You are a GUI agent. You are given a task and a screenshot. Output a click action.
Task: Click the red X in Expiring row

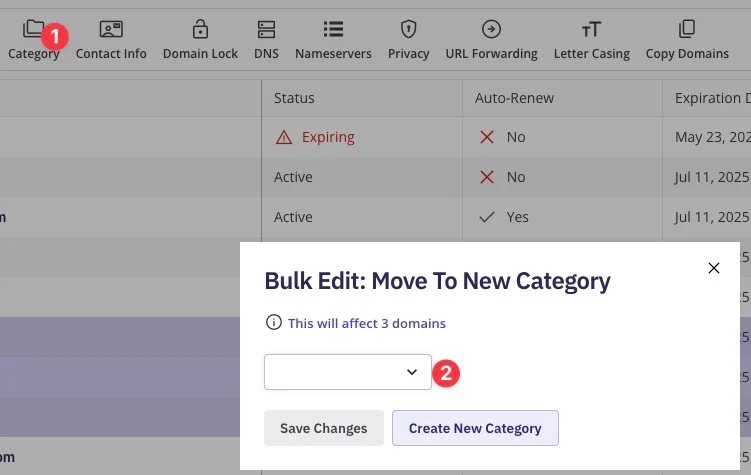click(487, 137)
